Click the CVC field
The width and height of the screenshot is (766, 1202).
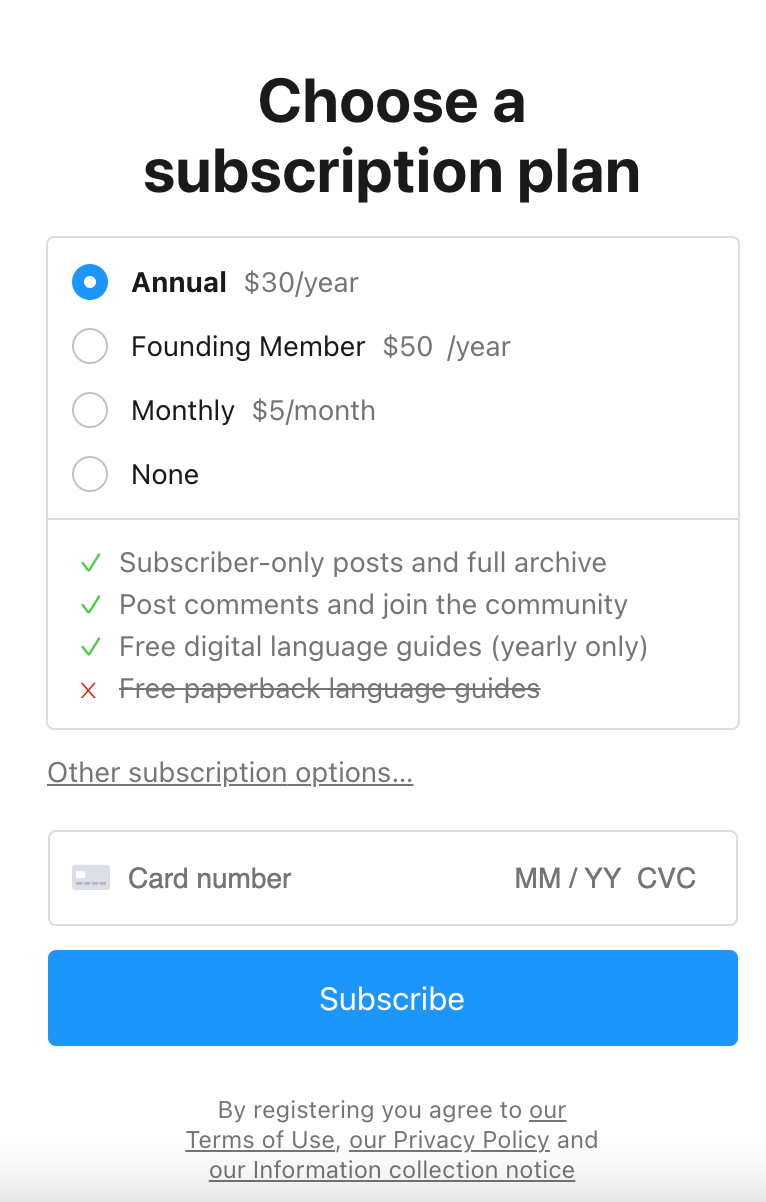(x=666, y=878)
